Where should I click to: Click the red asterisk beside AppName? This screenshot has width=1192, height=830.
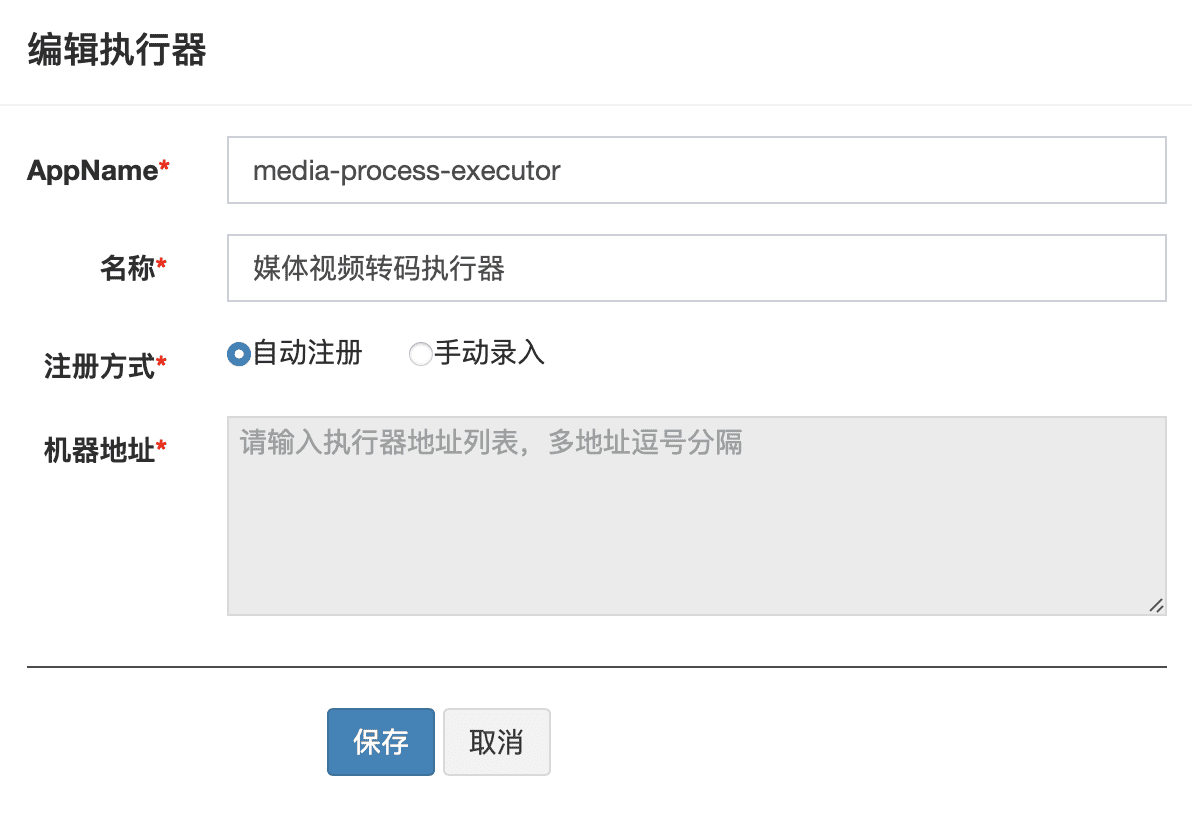[164, 169]
